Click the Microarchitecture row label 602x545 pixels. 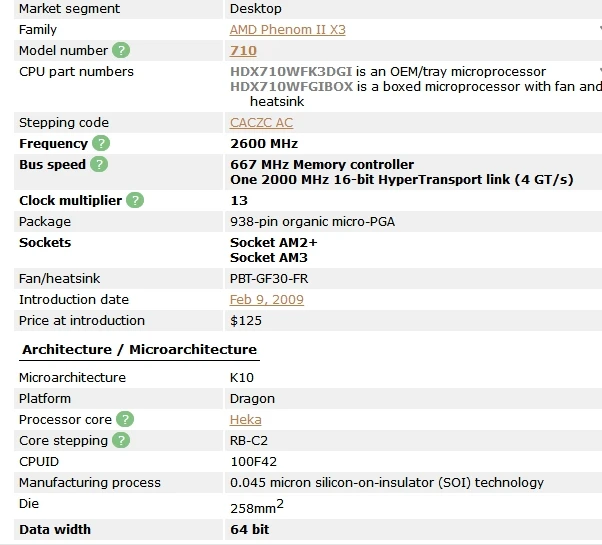point(73,378)
